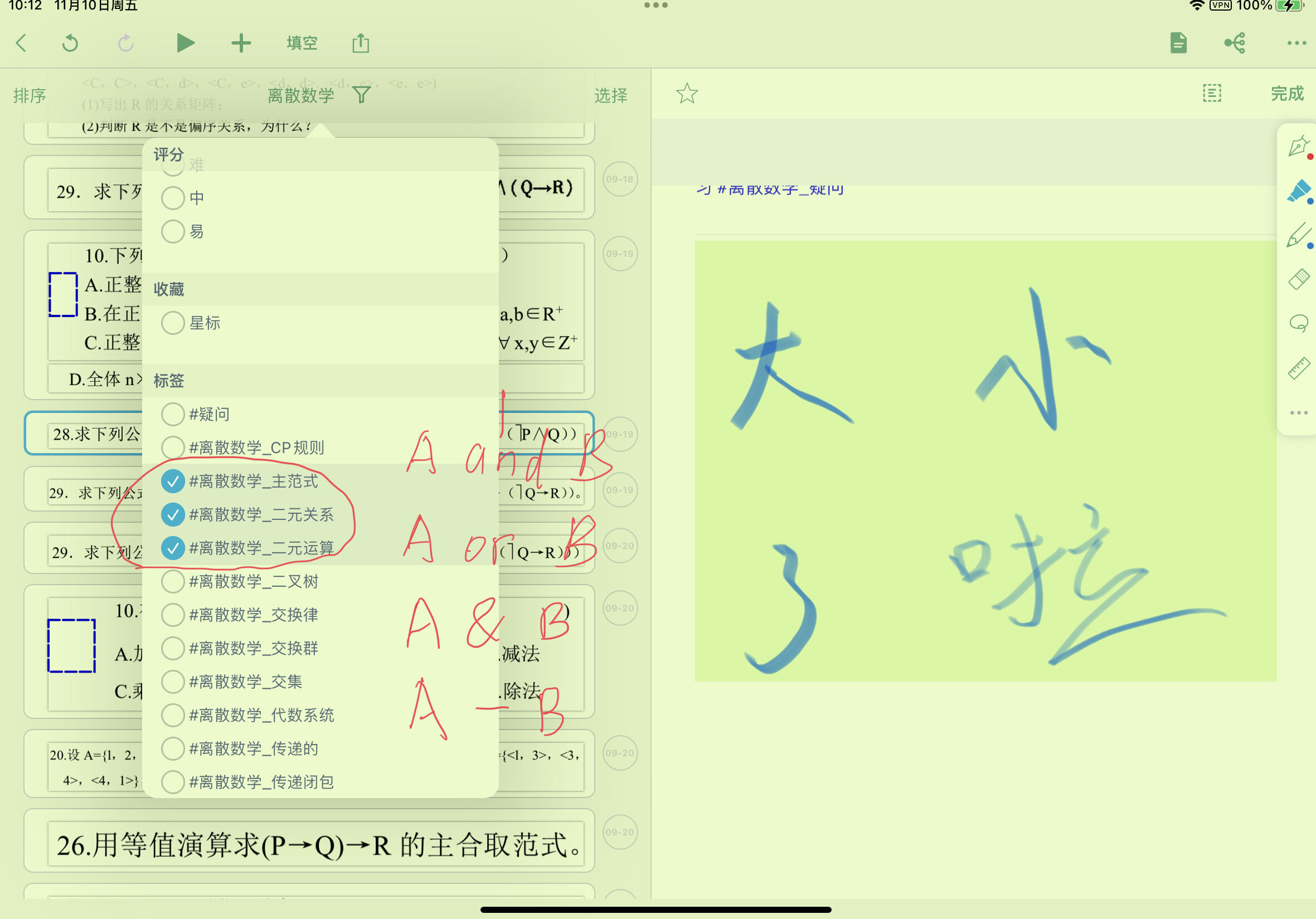
Task: Toggle the filter funnel icon
Action: tap(361, 95)
